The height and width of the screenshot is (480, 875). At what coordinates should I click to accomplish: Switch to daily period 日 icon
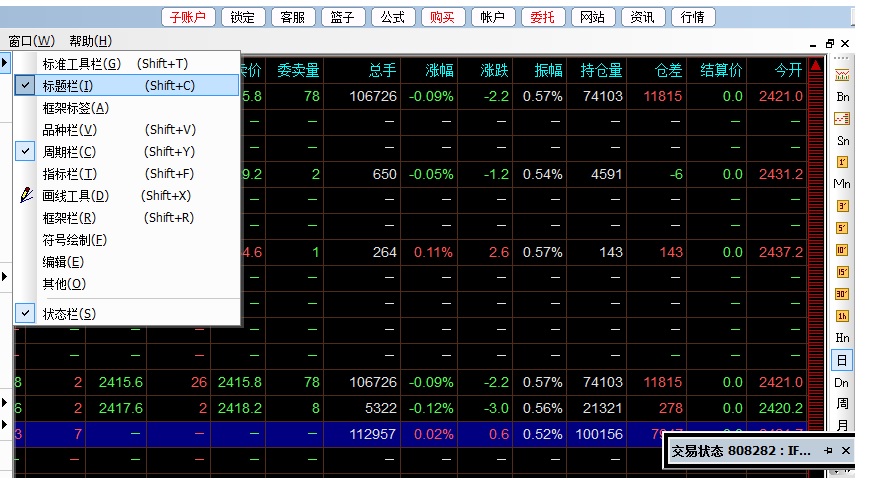(x=842, y=360)
